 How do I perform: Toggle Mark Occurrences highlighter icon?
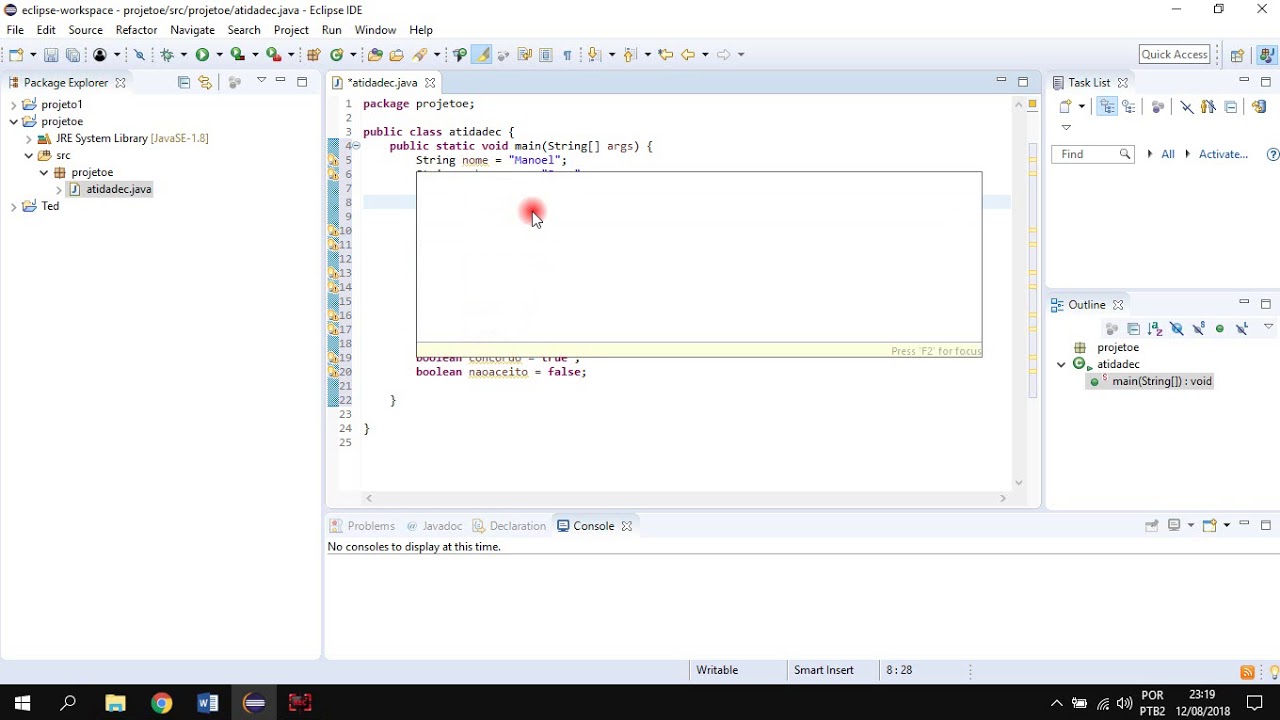coord(483,55)
